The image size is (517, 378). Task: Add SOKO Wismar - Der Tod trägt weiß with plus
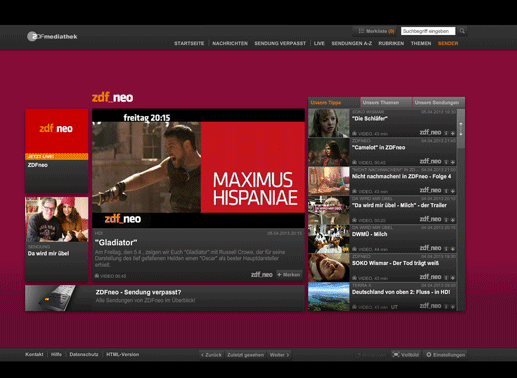(x=453, y=278)
